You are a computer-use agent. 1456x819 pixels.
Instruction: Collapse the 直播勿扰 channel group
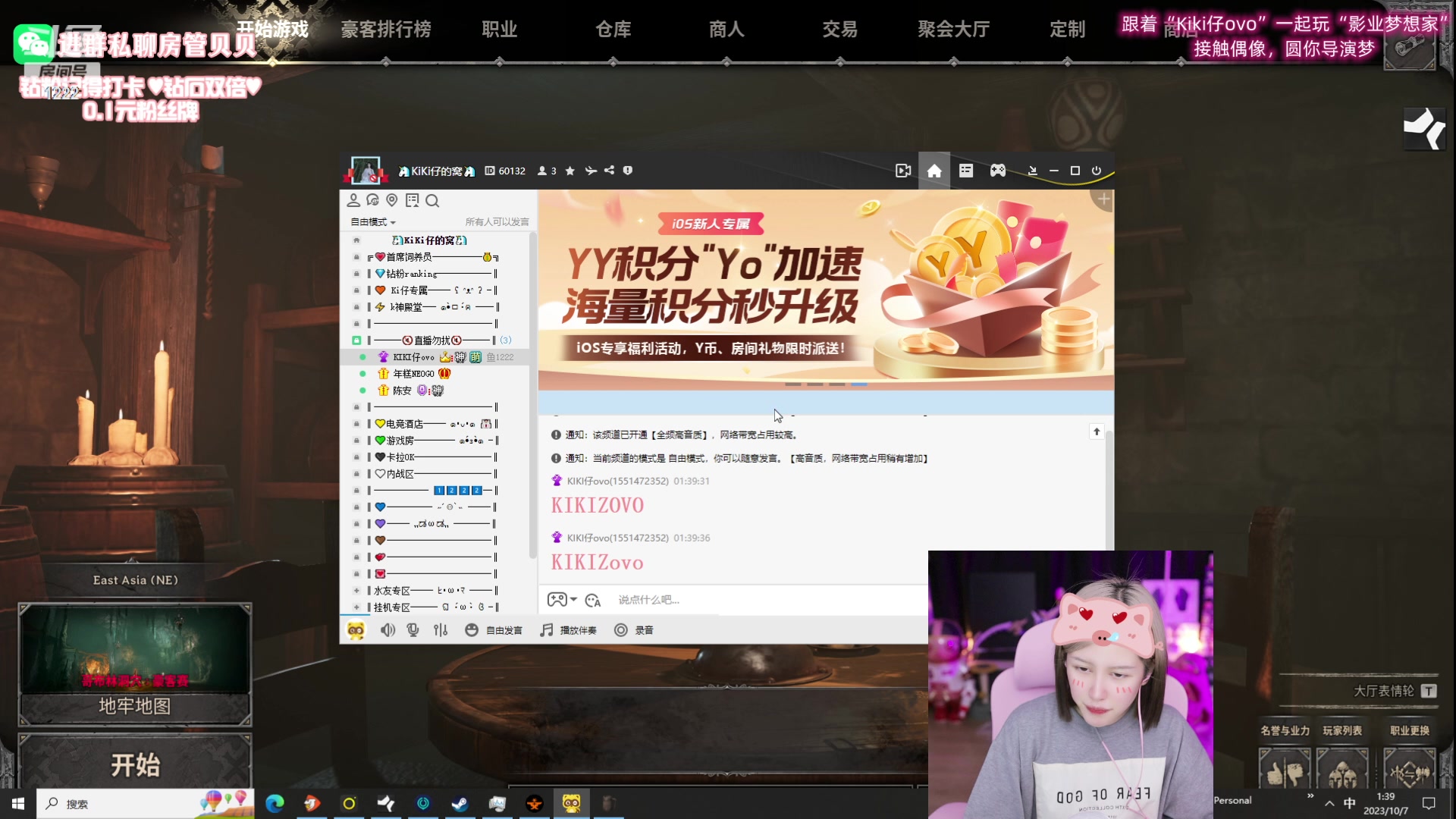356,340
